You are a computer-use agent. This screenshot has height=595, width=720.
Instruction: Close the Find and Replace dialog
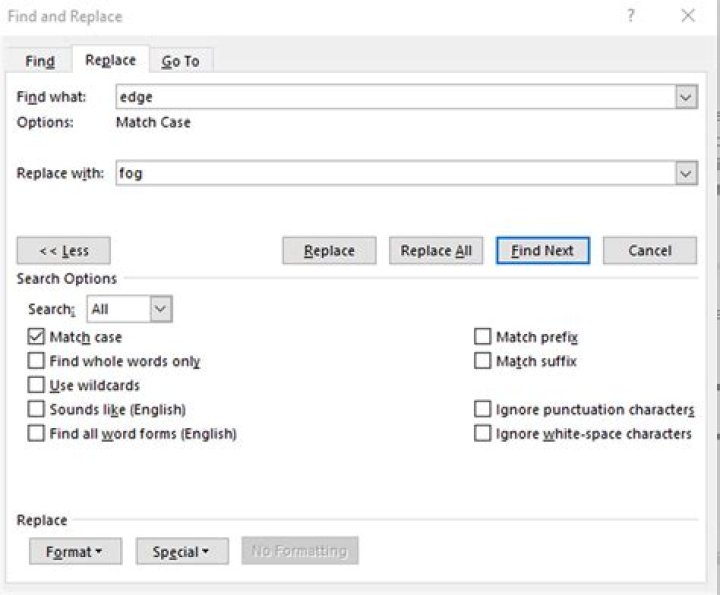[688, 16]
